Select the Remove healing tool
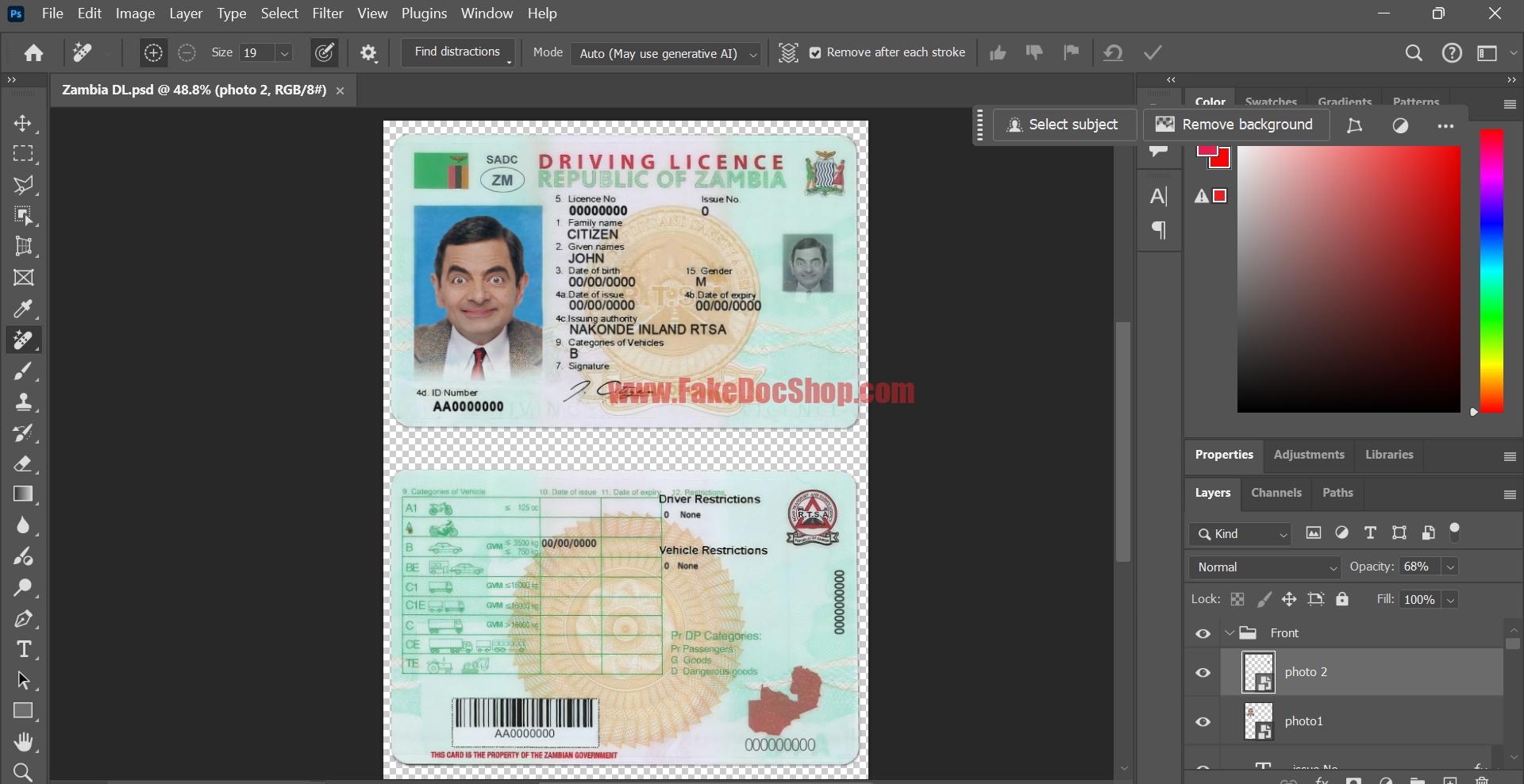This screenshot has width=1524, height=784. pos(23,340)
